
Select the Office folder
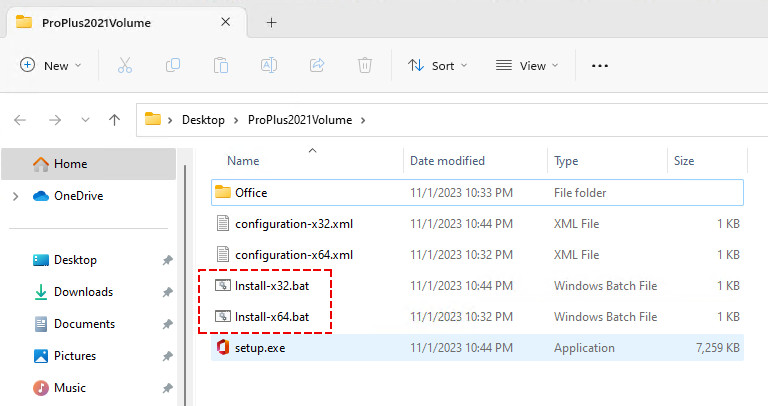click(477, 192)
